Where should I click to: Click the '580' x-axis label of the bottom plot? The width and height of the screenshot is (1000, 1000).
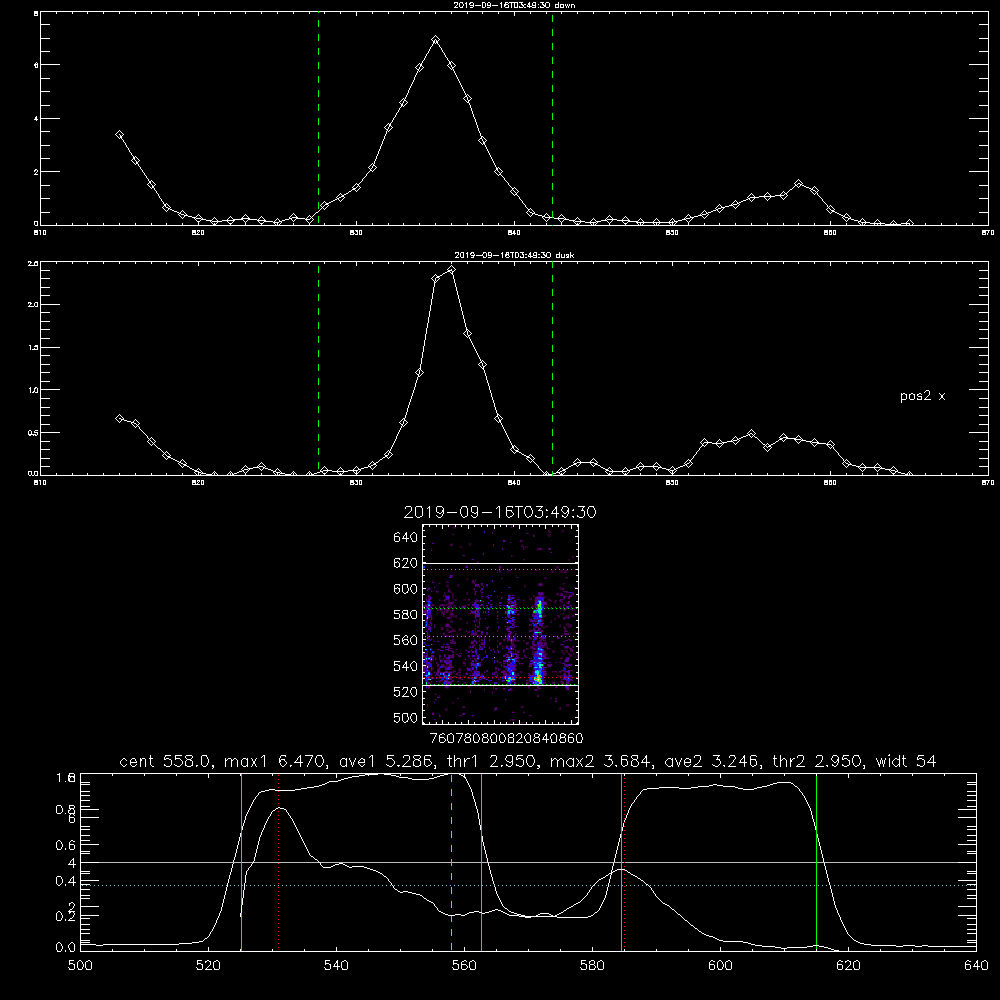coord(592,966)
